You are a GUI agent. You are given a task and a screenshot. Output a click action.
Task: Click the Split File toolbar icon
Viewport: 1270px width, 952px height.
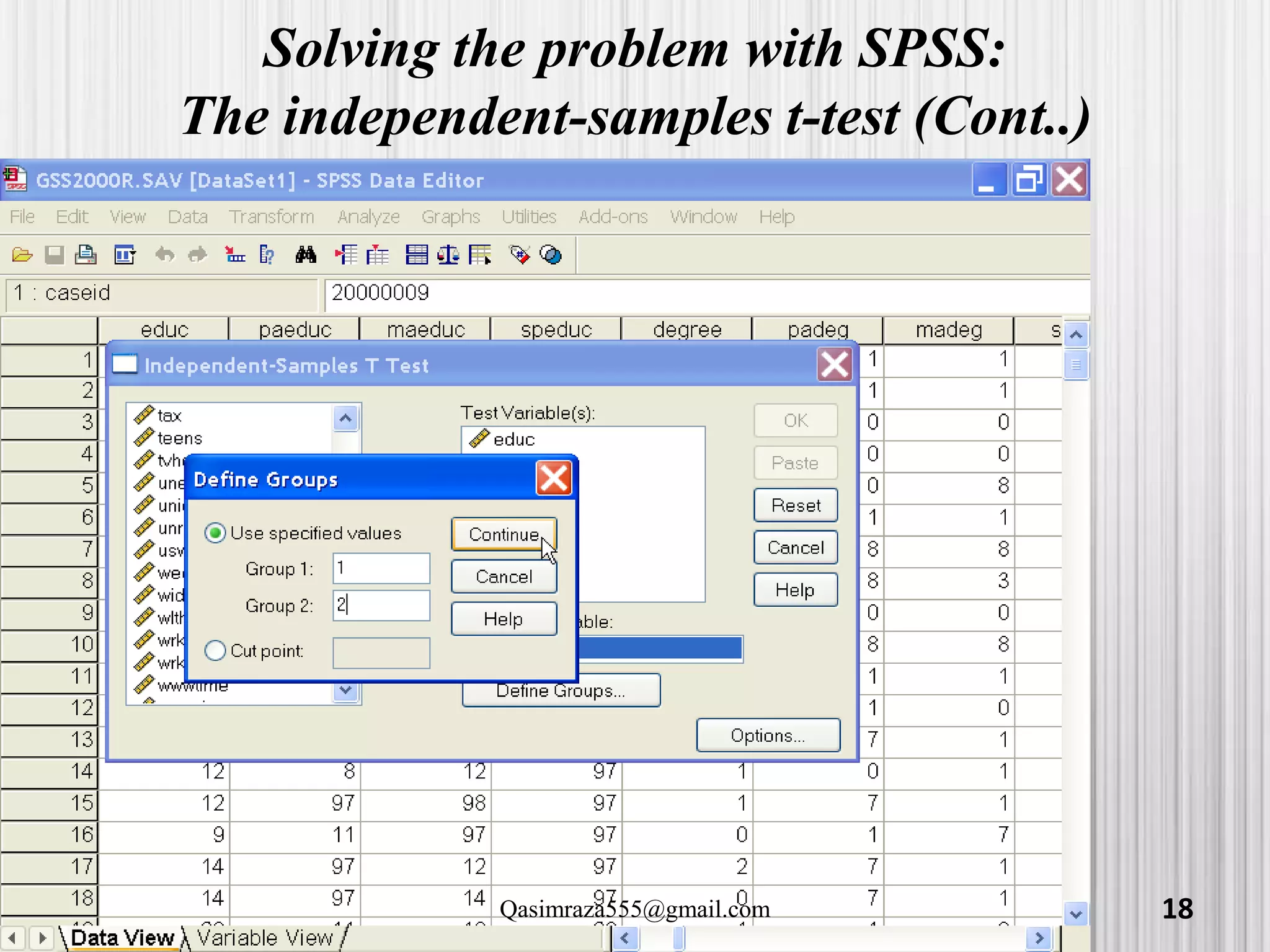tap(417, 255)
